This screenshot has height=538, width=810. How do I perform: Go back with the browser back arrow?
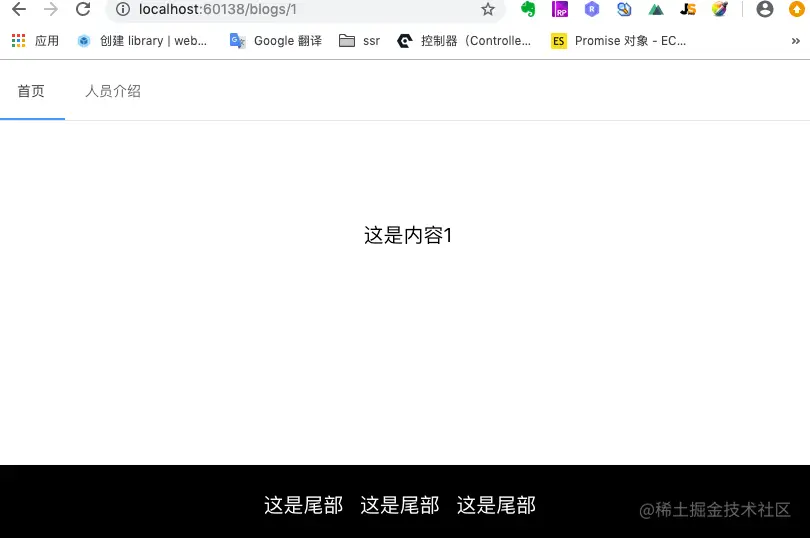[19, 9]
